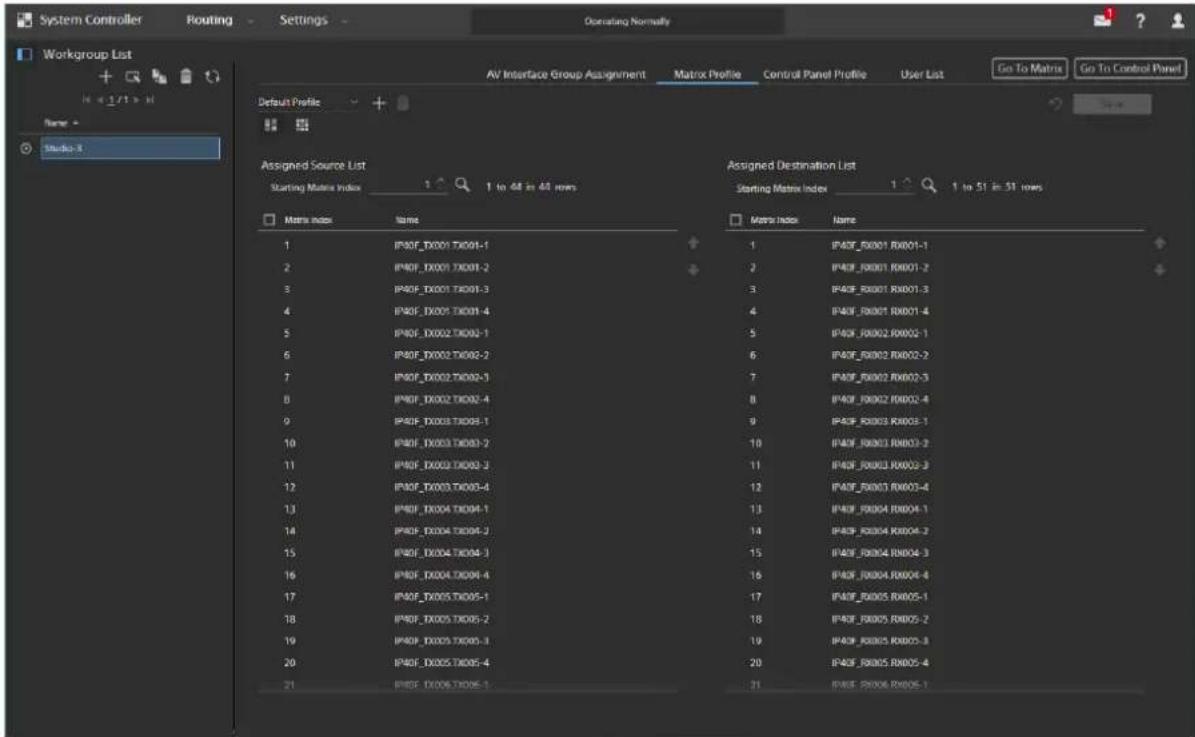Switch to the two-column list layout icon
Screen dimensions: 1195x737
271,125
